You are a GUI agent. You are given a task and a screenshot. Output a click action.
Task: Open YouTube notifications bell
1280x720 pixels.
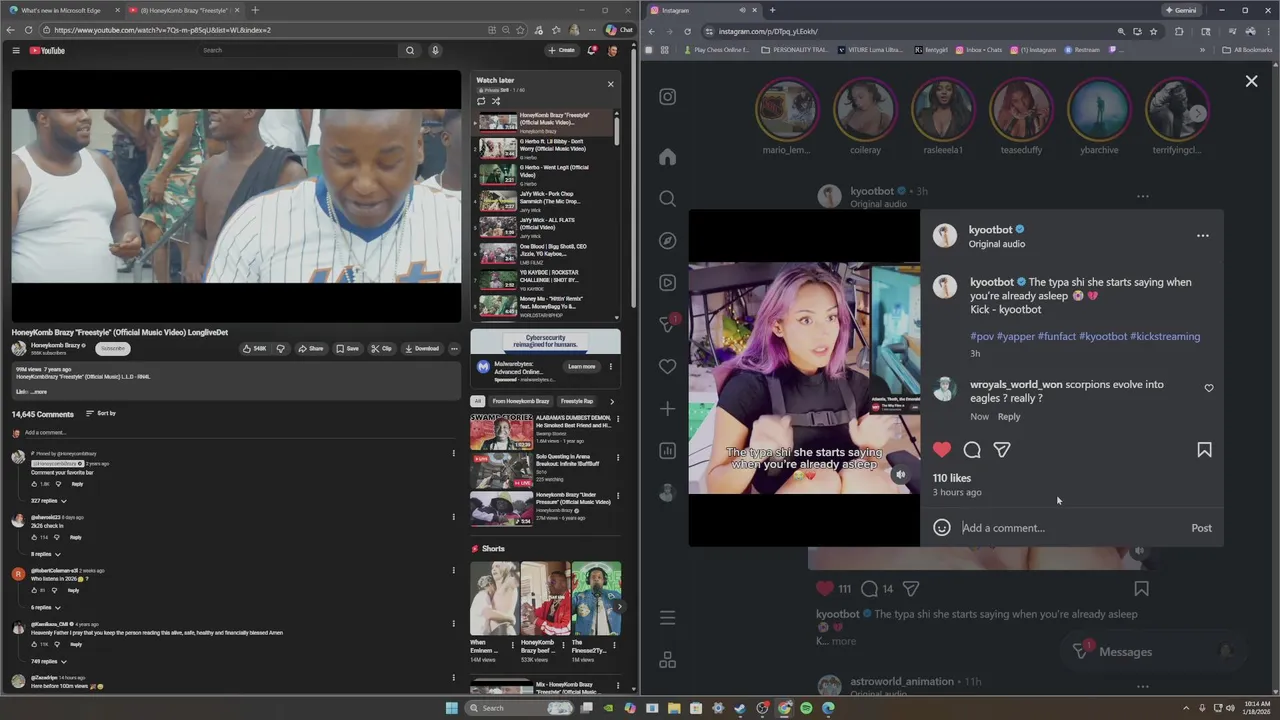[x=592, y=50]
